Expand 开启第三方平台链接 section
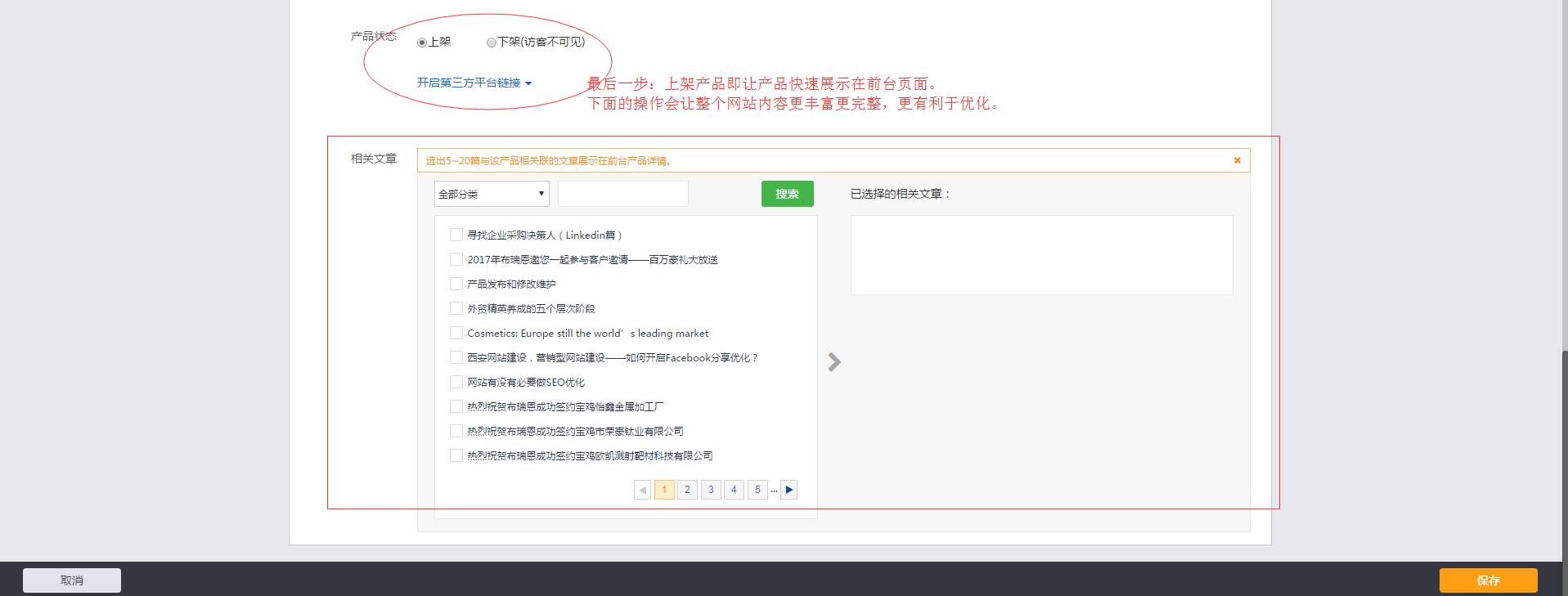1568x596 pixels. click(474, 83)
